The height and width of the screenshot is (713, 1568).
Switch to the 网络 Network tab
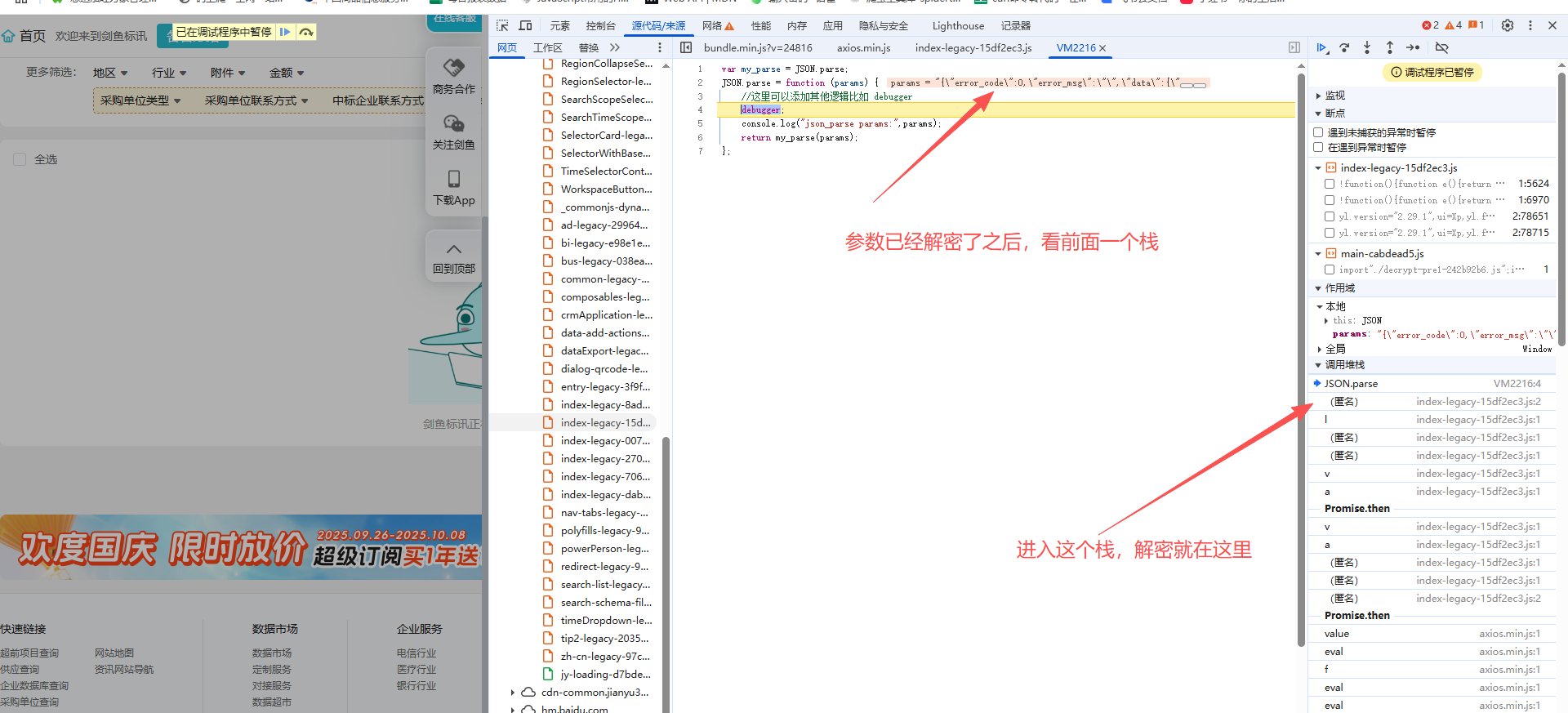[718, 25]
